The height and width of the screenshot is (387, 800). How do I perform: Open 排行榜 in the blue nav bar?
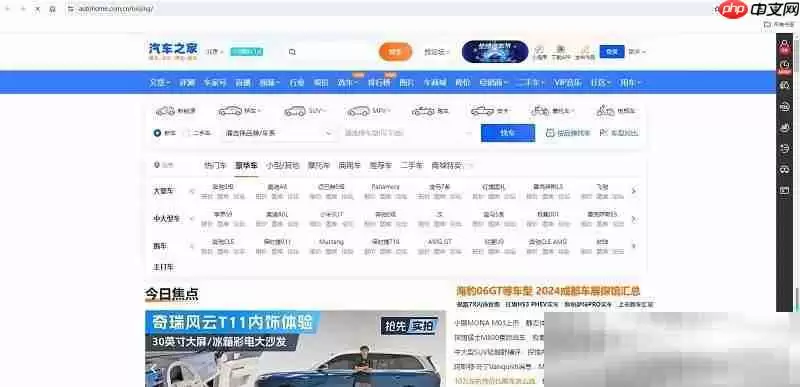pyautogui.click(x=379, y=83)
